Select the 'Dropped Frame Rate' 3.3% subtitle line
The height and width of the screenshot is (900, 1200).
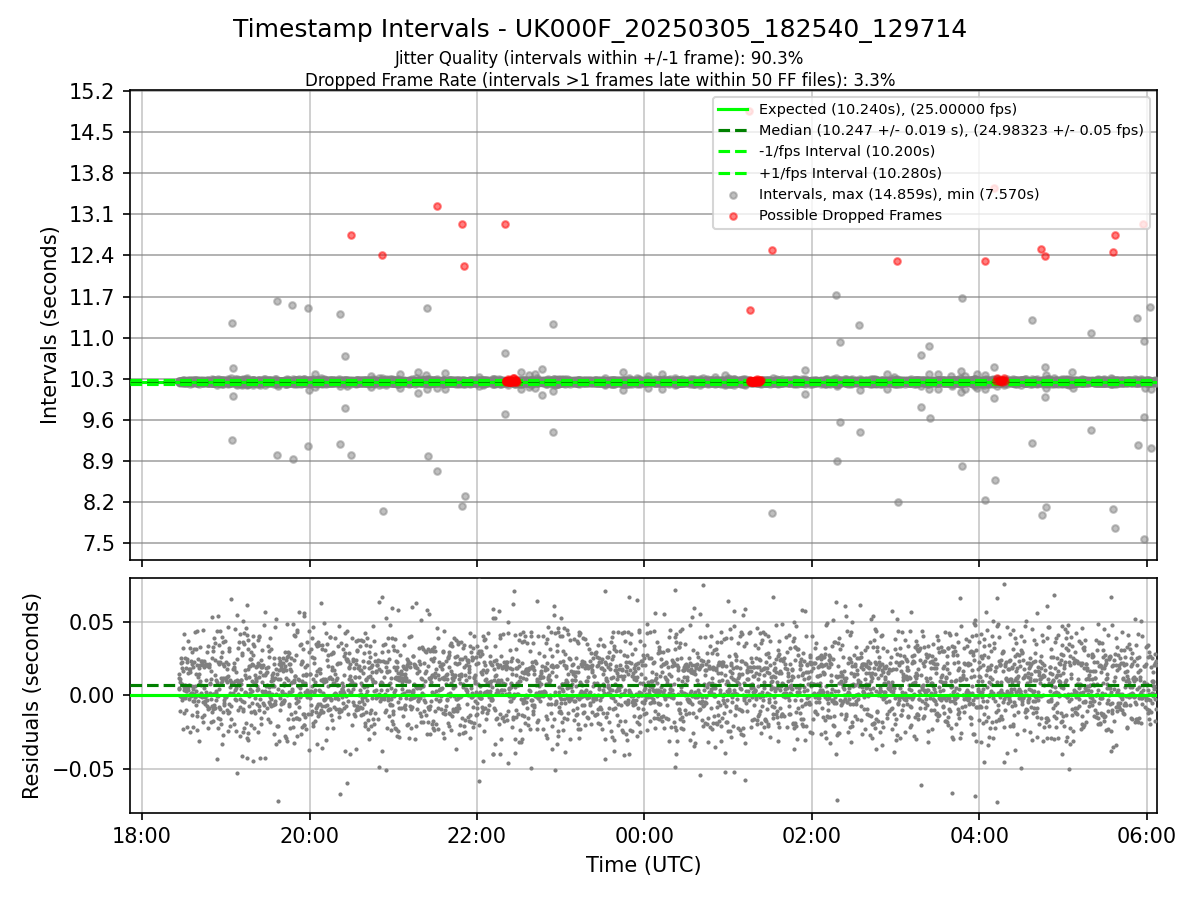pos(599,80)
